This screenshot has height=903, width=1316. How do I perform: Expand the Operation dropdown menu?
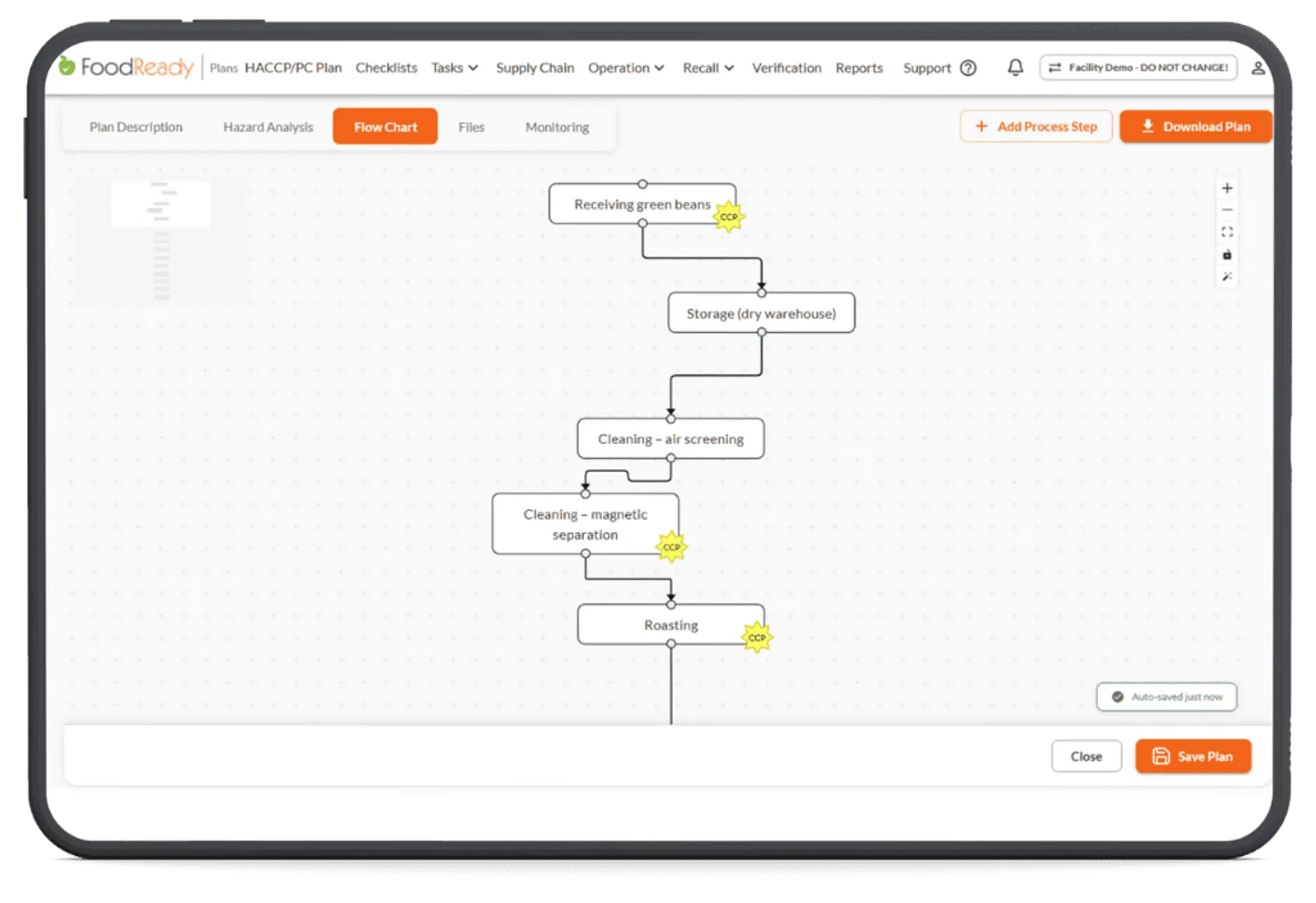pos(626,68)
